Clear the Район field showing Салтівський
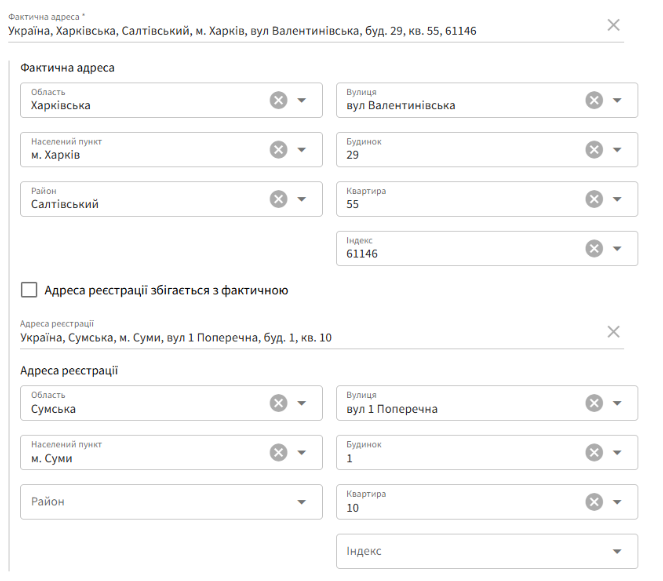This screenshot has height=581, width=663. click(x=278, y=199)
